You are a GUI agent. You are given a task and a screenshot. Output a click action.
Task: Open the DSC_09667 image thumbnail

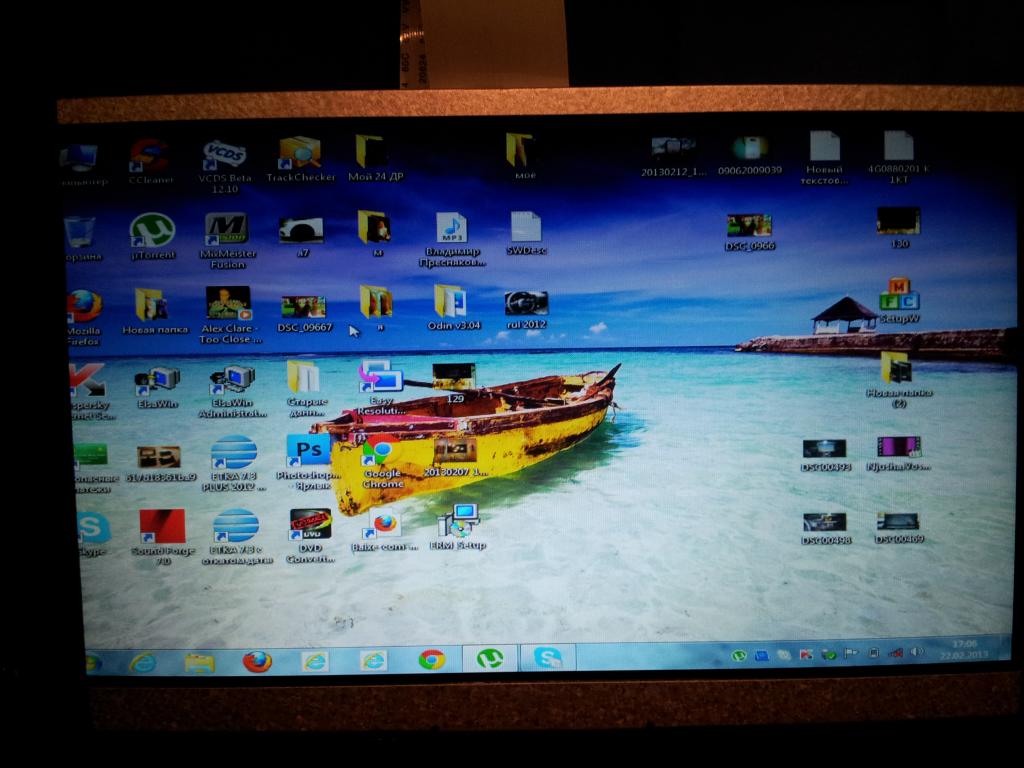(303, 307)
